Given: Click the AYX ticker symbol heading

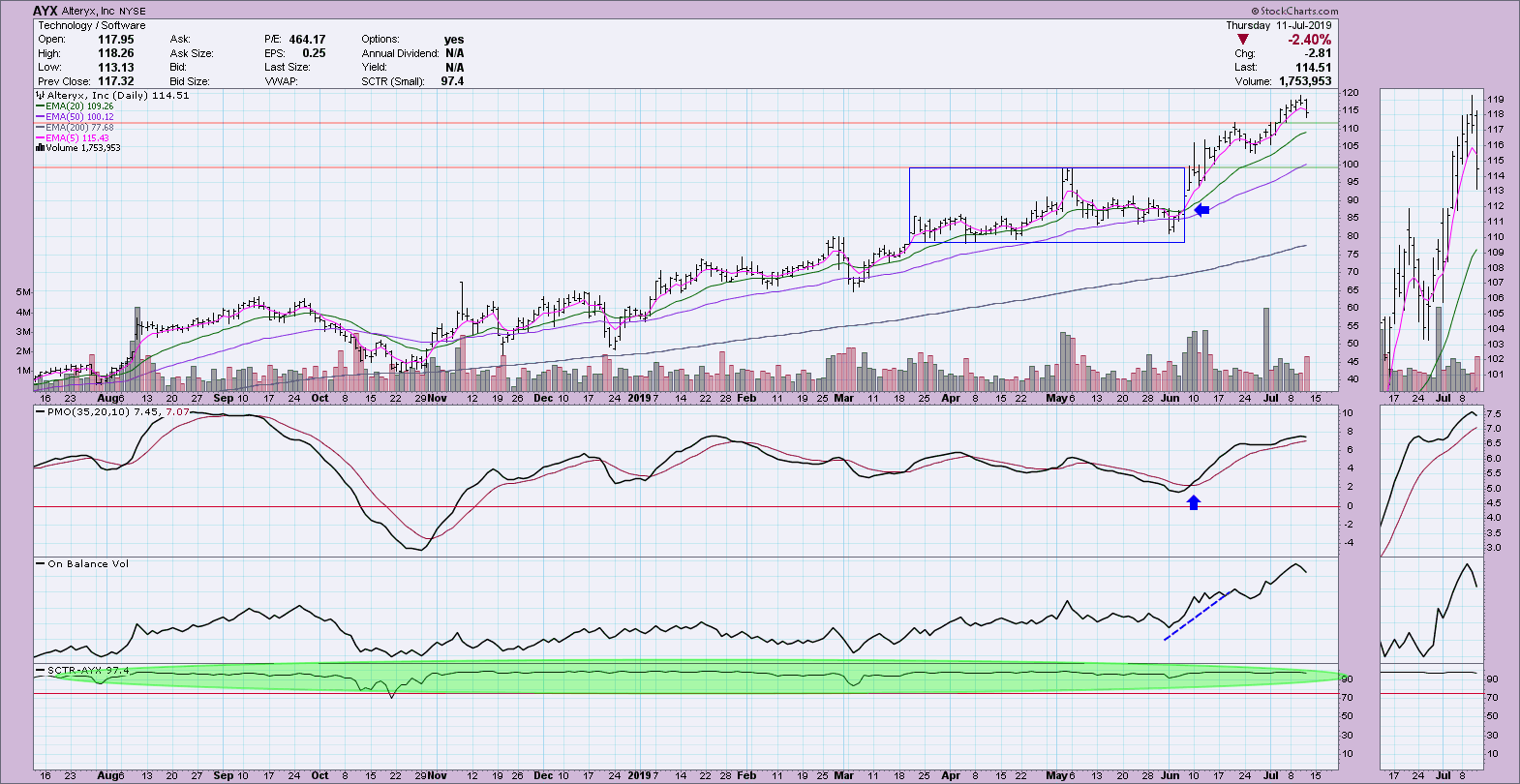Looking at the screenshot, I should (46, 12).
